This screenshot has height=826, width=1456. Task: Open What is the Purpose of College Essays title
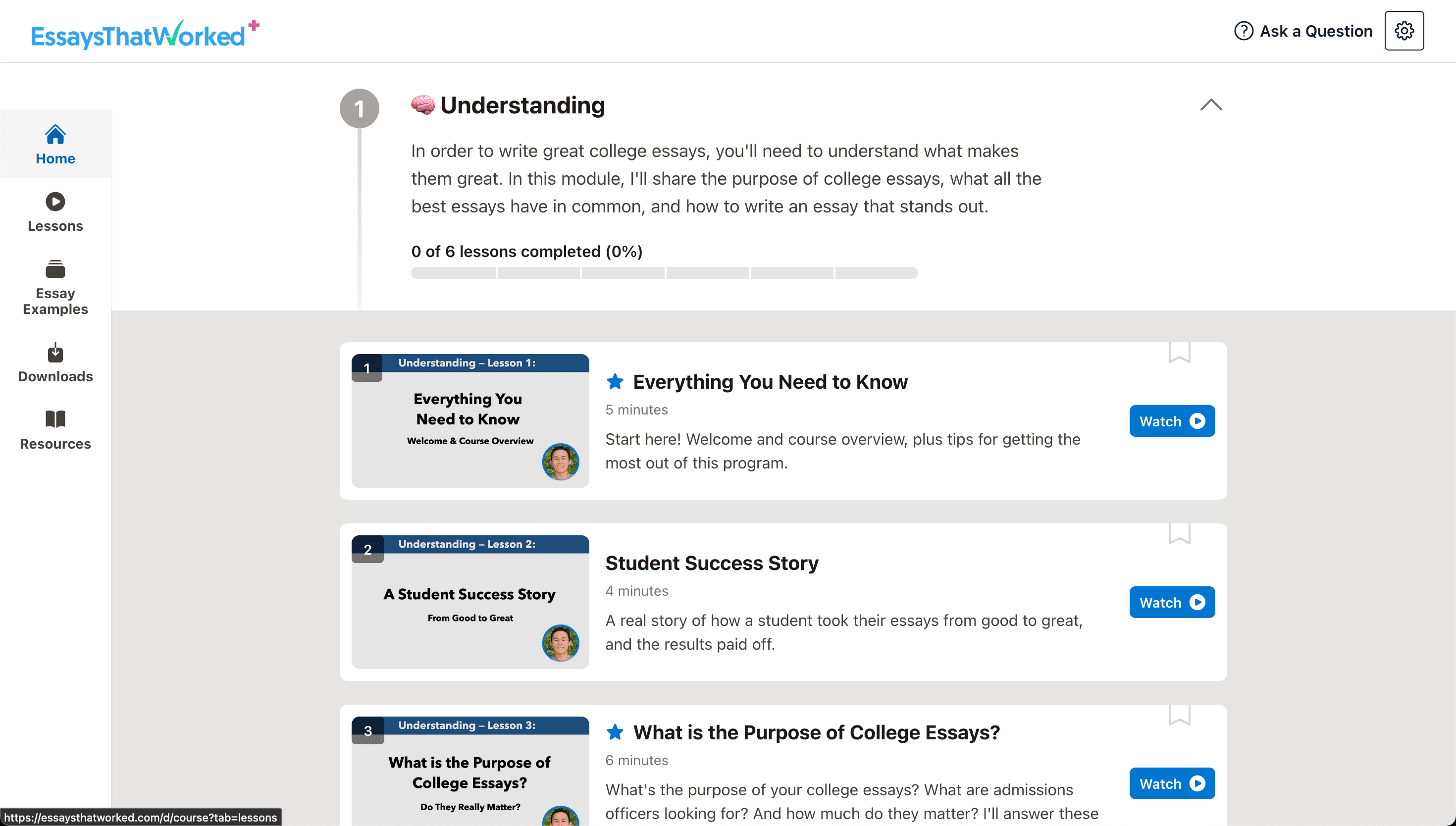point(816,732)
